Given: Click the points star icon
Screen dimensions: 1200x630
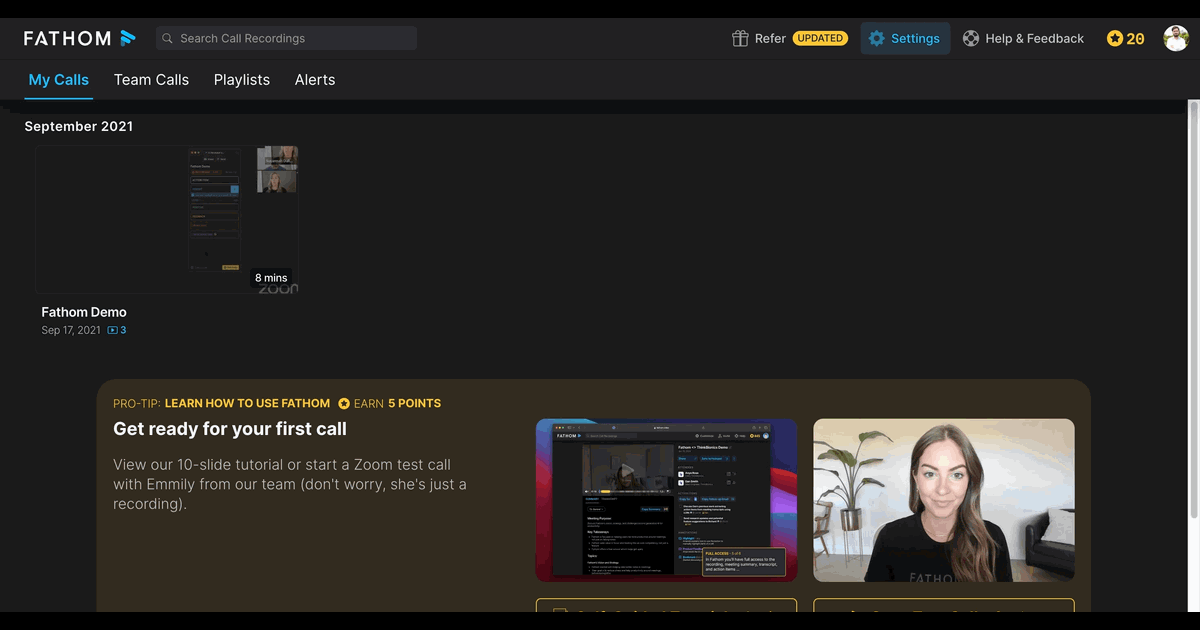Looking at the screenshot, I should [1115, 38].
